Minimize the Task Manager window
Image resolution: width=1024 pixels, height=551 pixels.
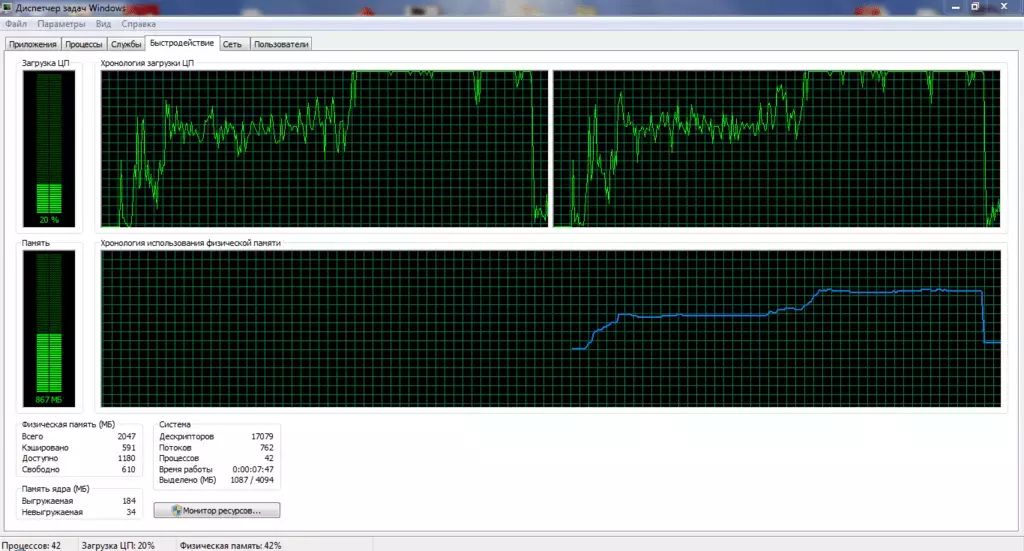pyautogui.click(x=955, y=7)
